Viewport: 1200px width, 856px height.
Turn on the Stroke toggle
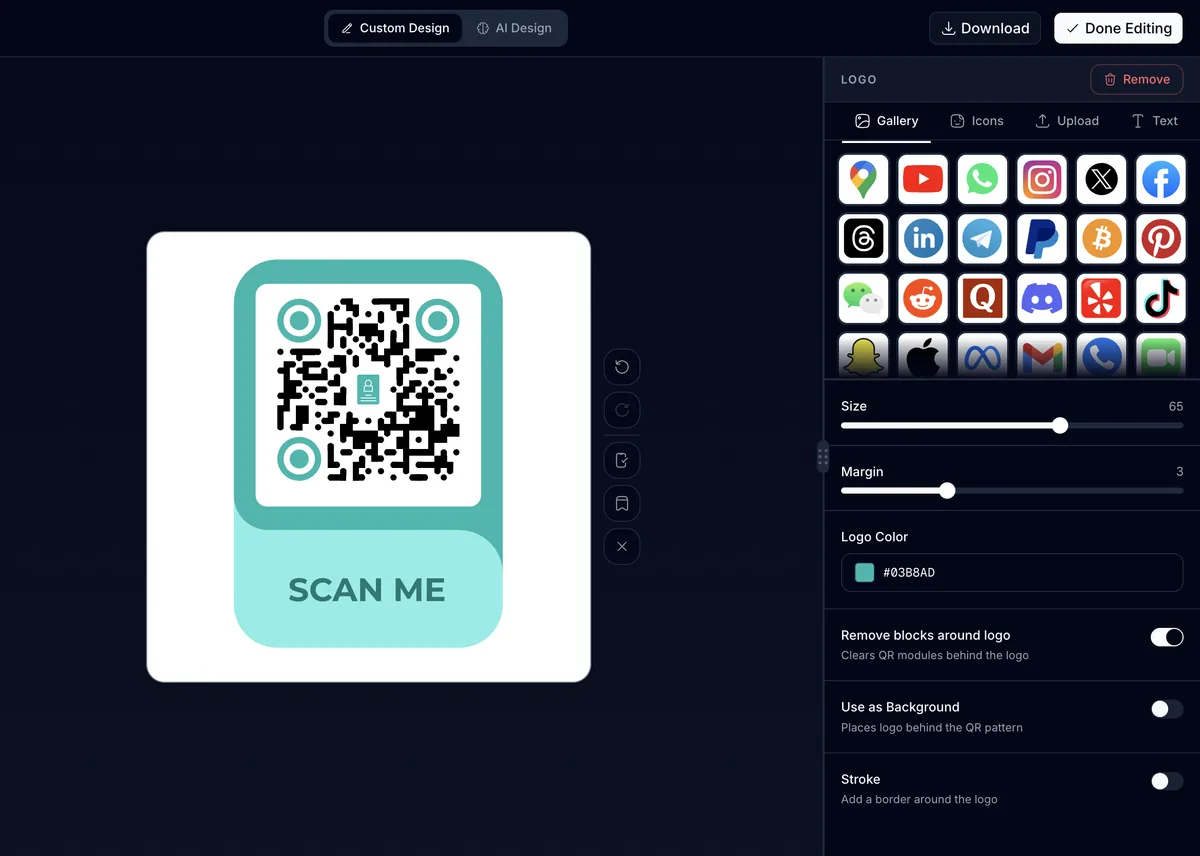coord(1167,781)
